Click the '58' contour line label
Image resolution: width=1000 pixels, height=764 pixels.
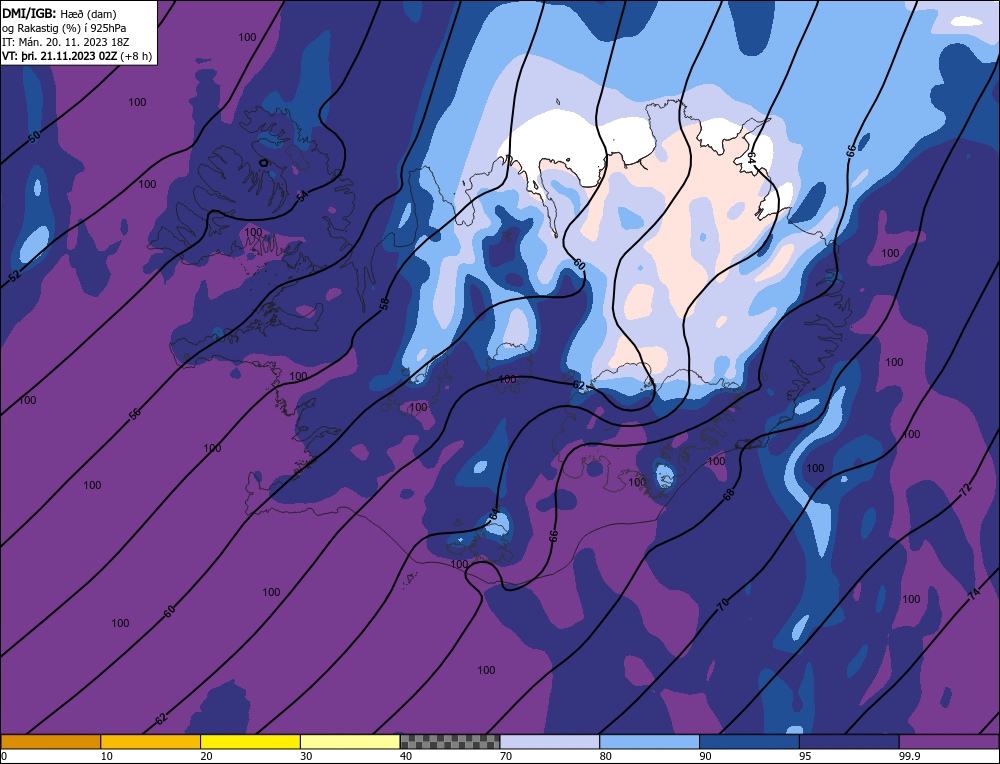pos(385,304)
